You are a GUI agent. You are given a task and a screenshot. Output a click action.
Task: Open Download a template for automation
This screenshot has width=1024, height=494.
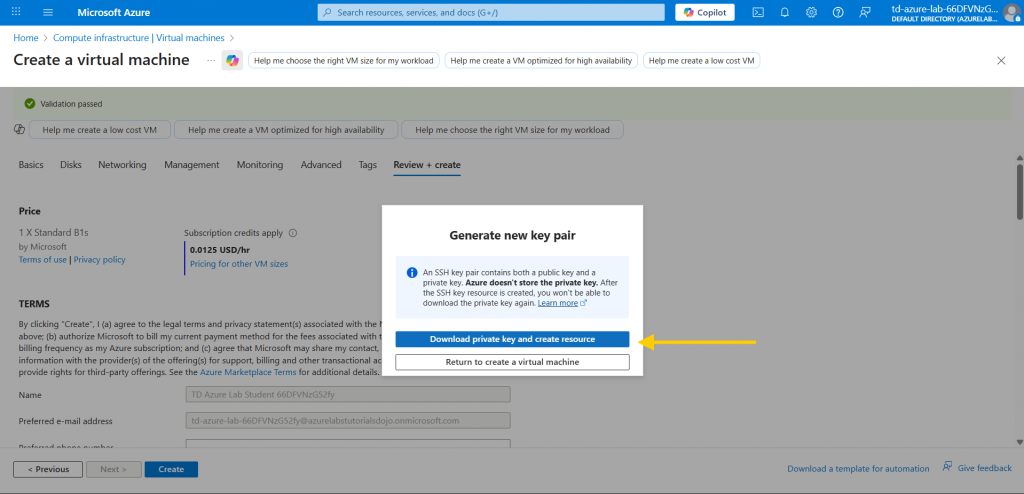point(858,469)
